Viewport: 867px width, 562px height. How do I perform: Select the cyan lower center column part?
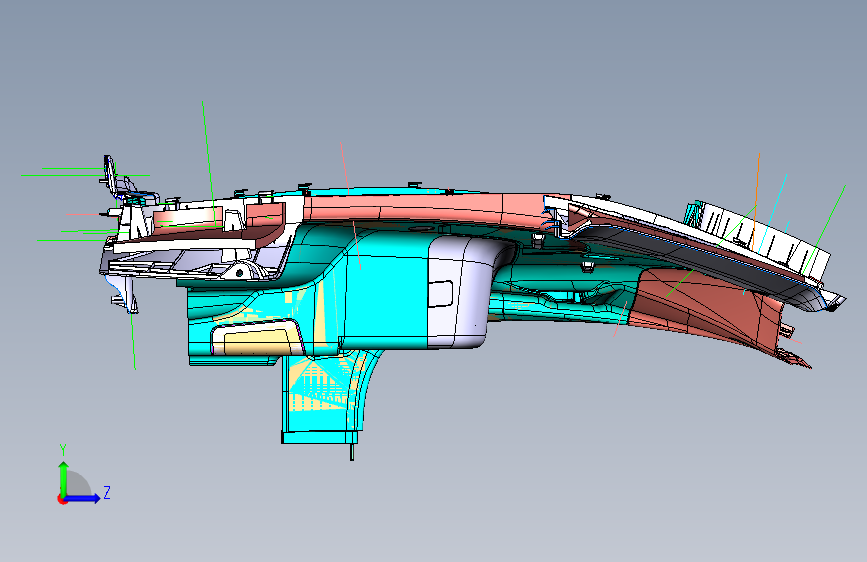323,396
